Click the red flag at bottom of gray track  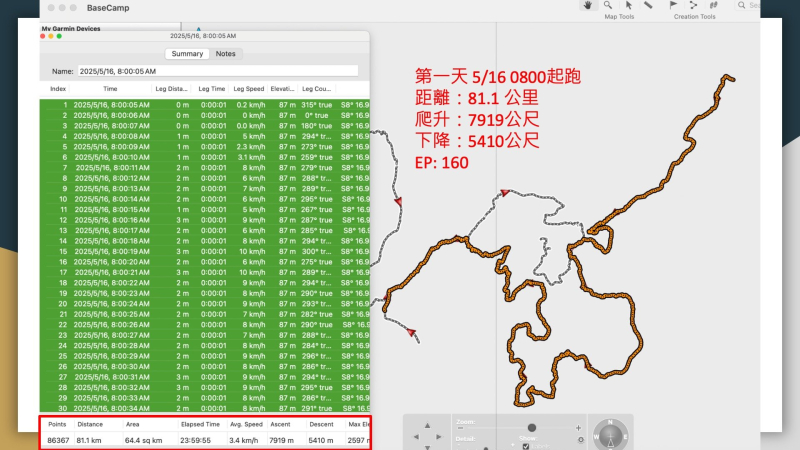pos(411,333)
